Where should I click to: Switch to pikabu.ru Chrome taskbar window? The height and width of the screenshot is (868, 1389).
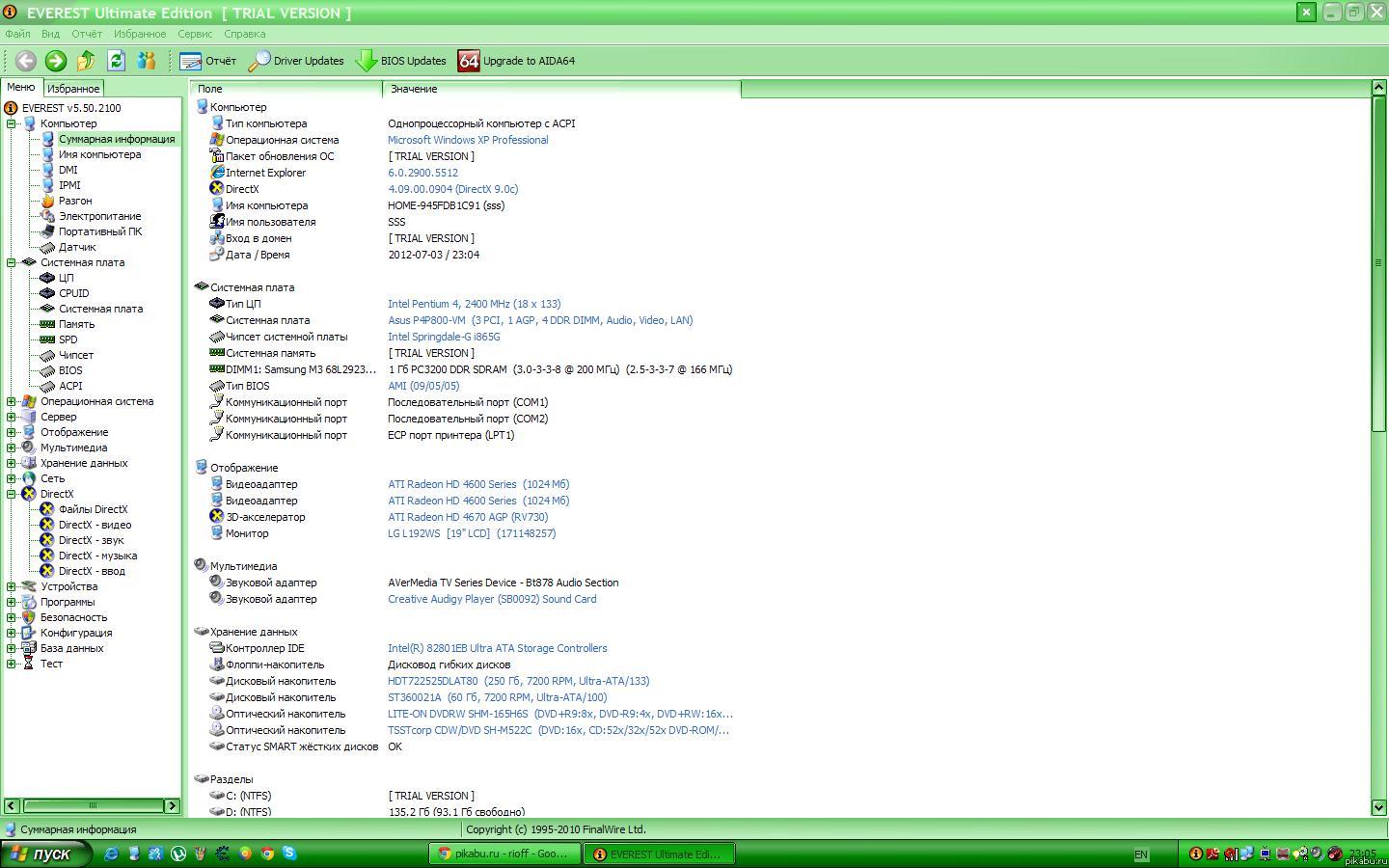click(504, 854)
